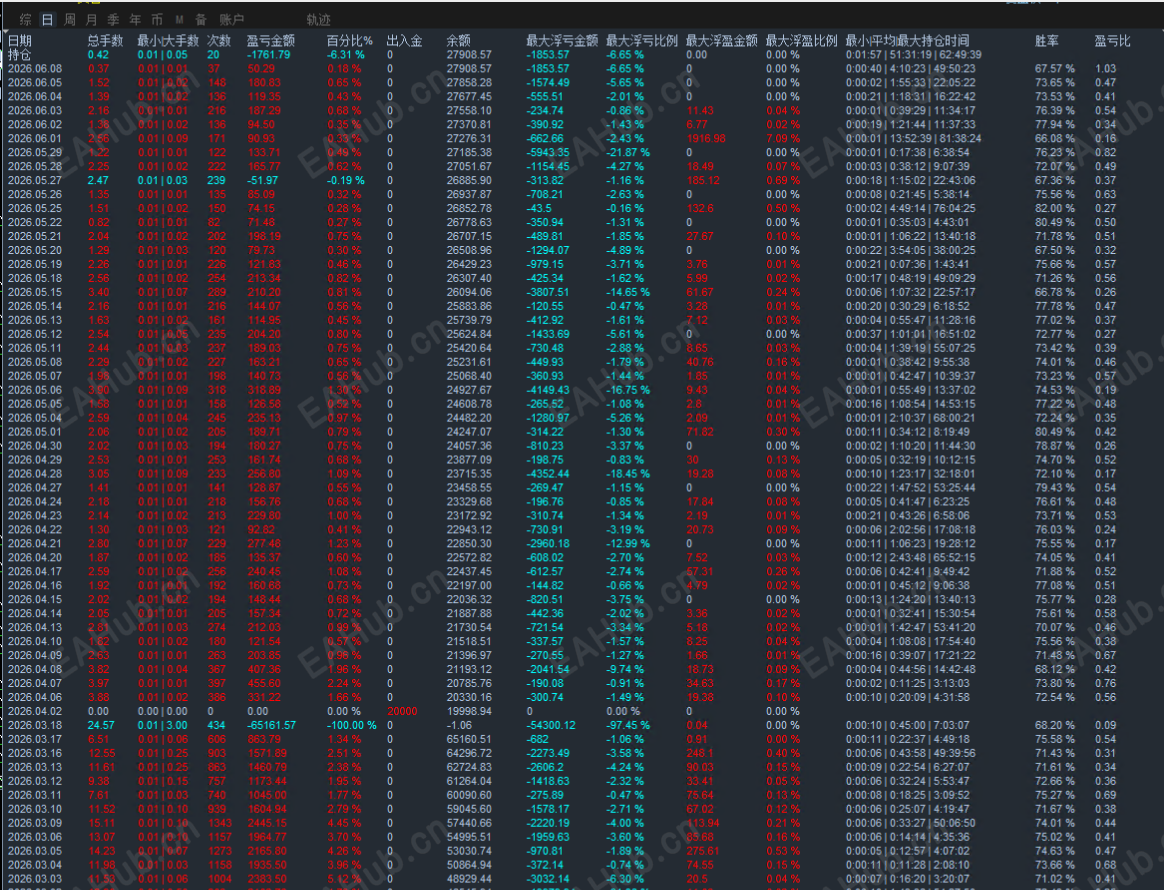This screenshot has width=1164, height=890.
Task: Click the 7.09 % floating profit ratio
Action: point(783,139)
